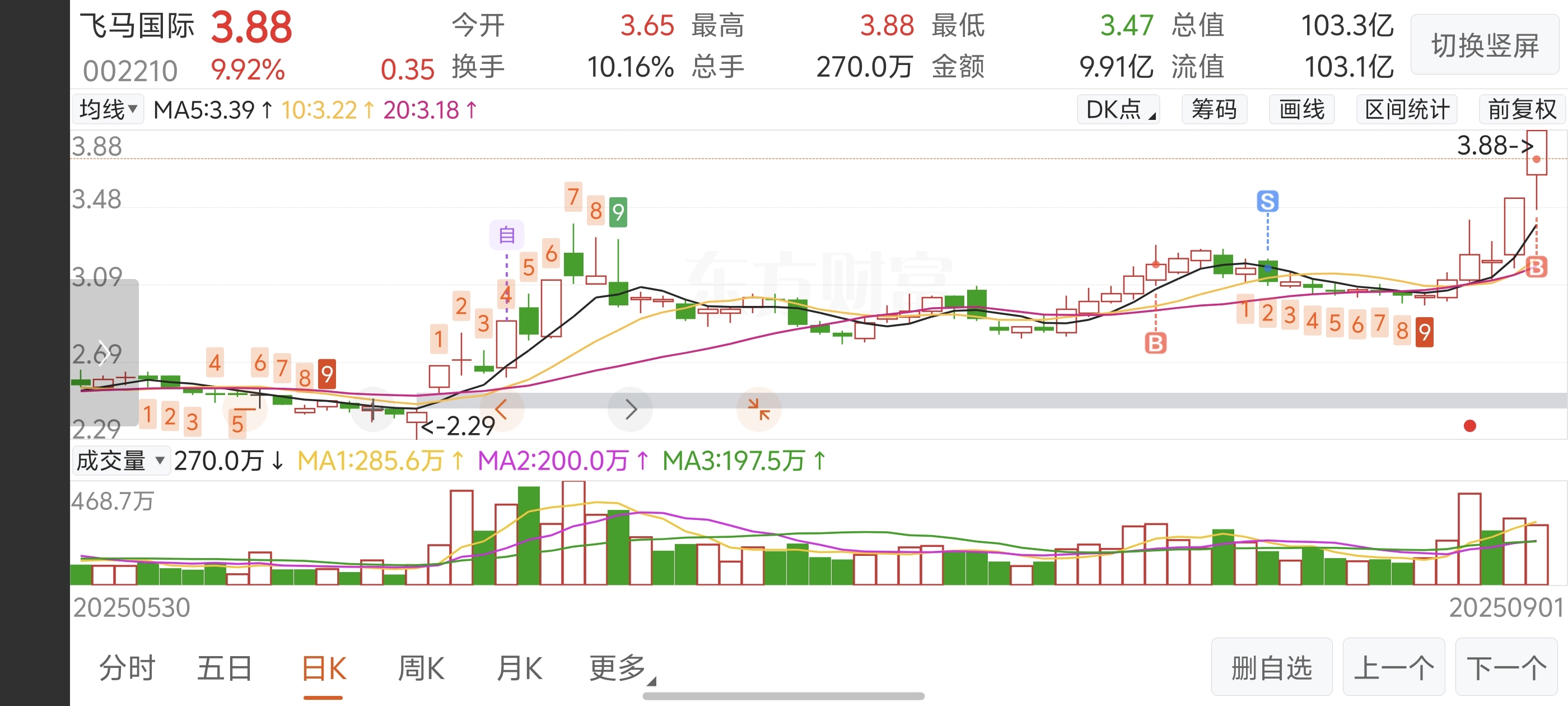Viewport: 1568px width, 706px height.
Task: Select the 日K tab
Action: click(x=324, y=668)
